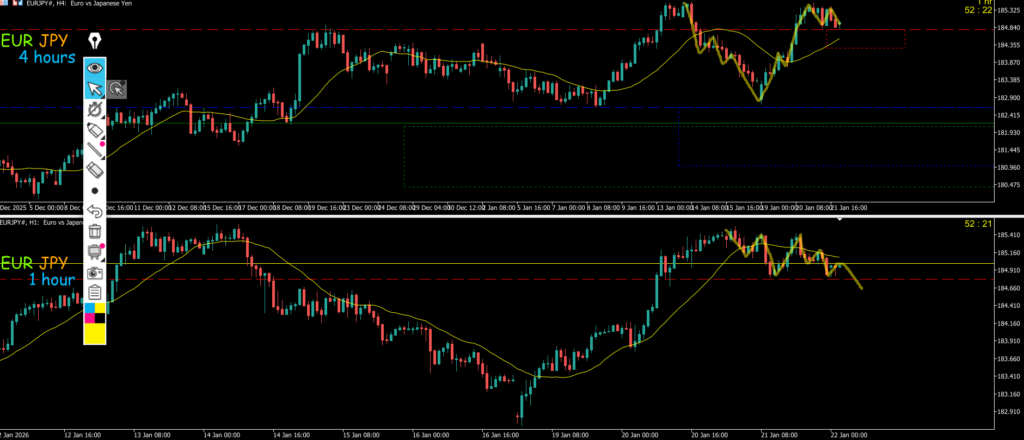Pick the magenta color swatch

click(89, 318)
